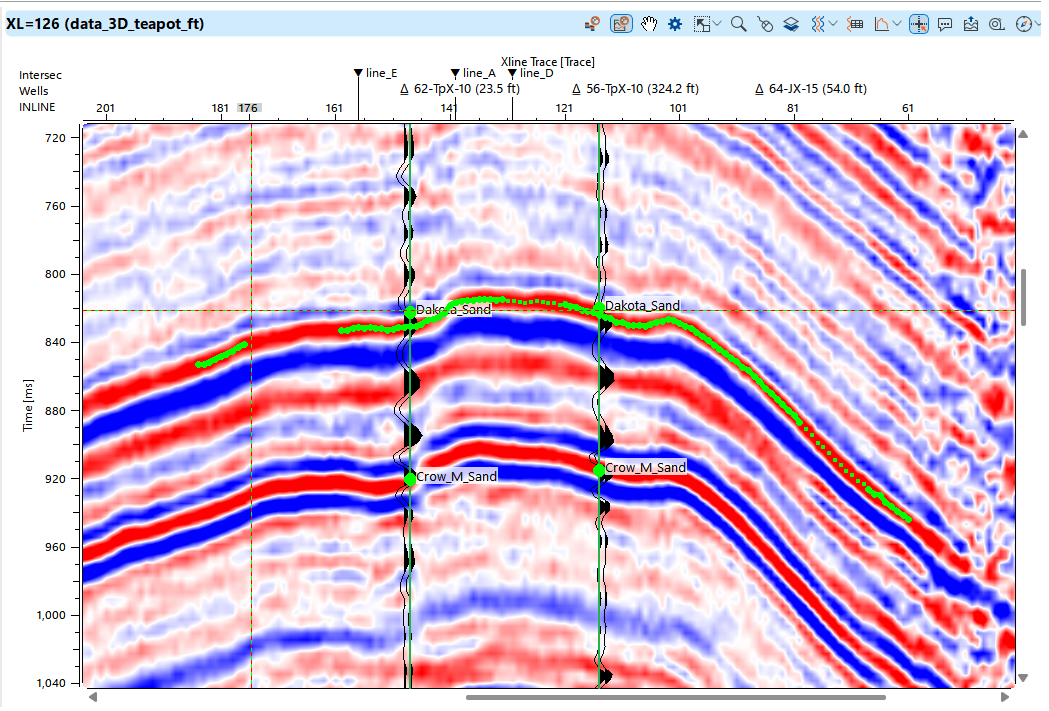Viewport: 1049px width, 711px height.
Task: Activate the magnifier zoom tool
Action: tap(739, 24)
